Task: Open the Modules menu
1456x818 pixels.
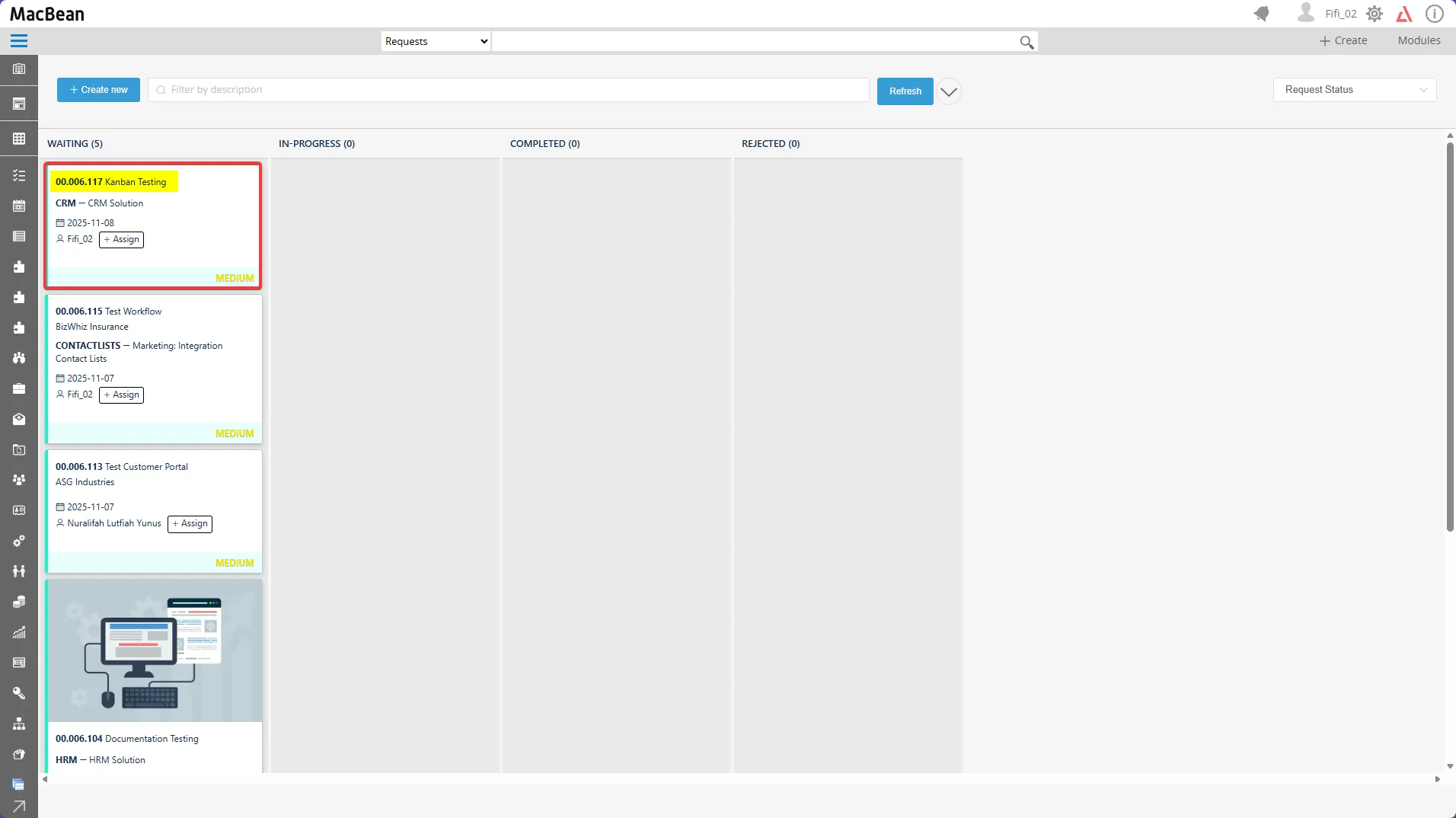Action: [1418, 40]
